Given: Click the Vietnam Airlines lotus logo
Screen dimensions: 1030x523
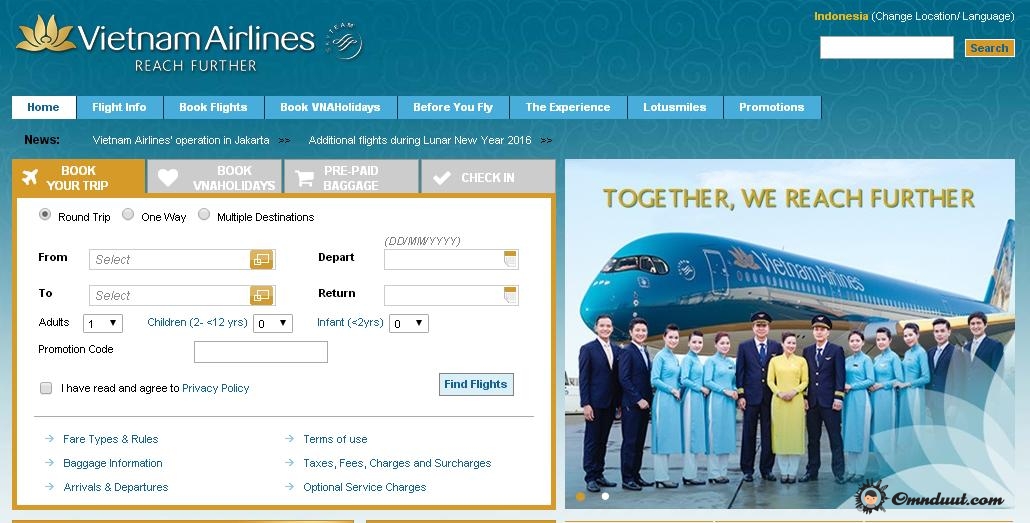Looking at the screenshot, I should tap(46, 34).
